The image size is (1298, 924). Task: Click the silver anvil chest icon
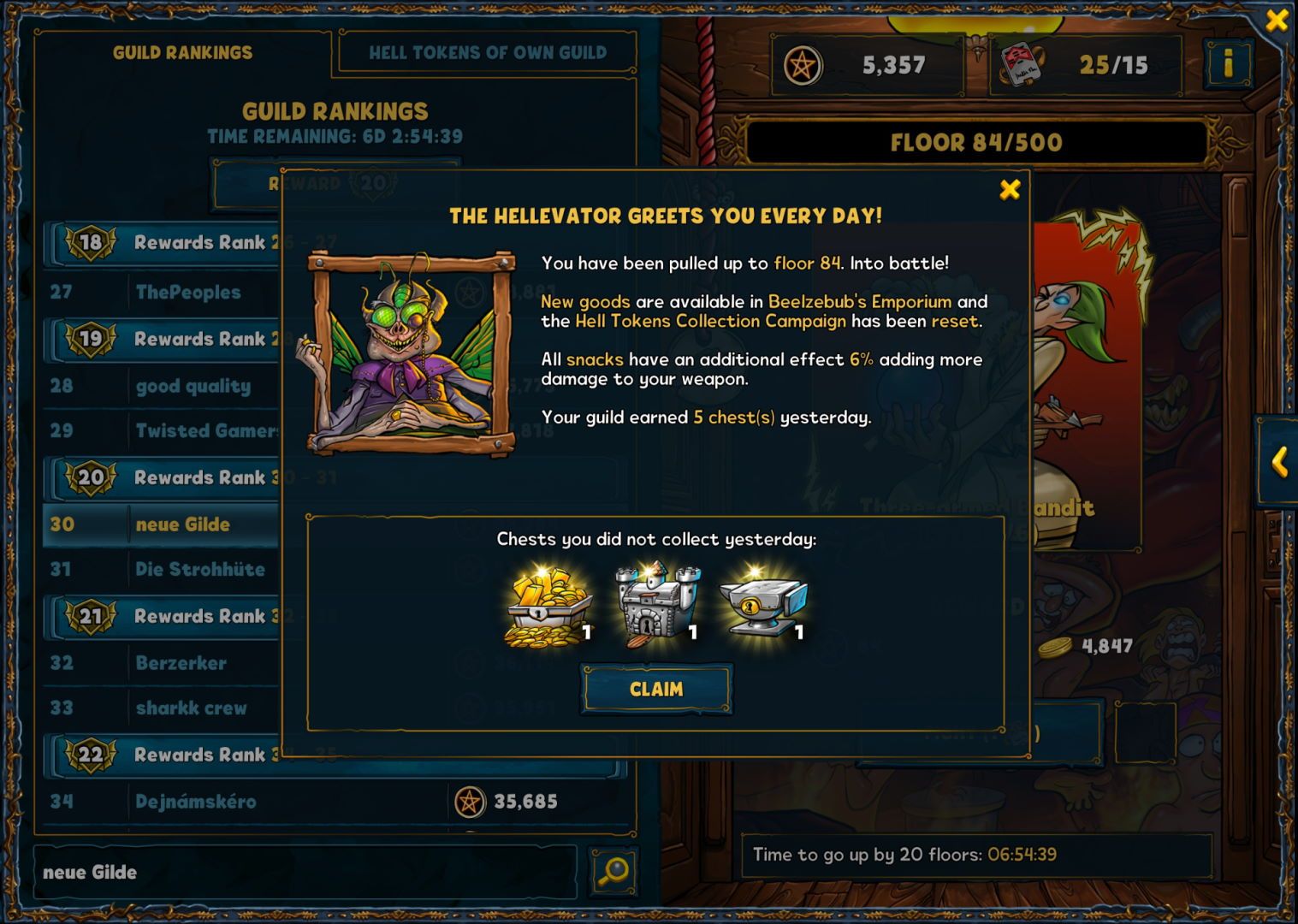763,604
